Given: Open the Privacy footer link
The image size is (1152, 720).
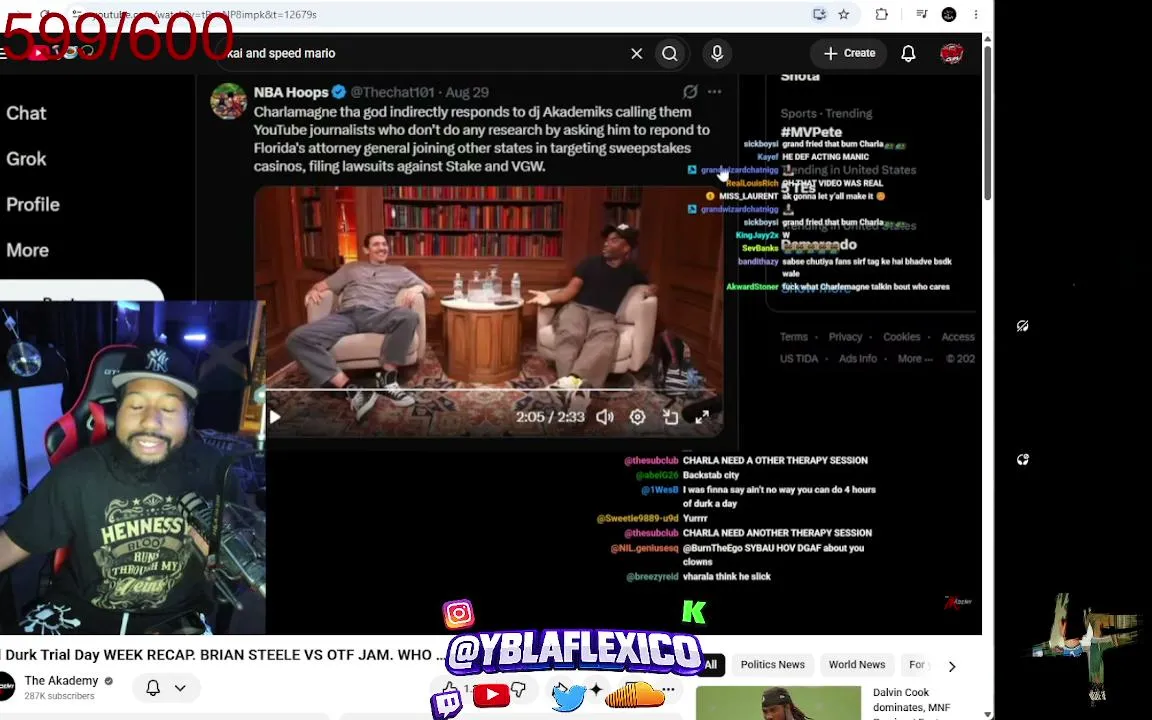Looking at the screenshot, I should tap(845, 336).
